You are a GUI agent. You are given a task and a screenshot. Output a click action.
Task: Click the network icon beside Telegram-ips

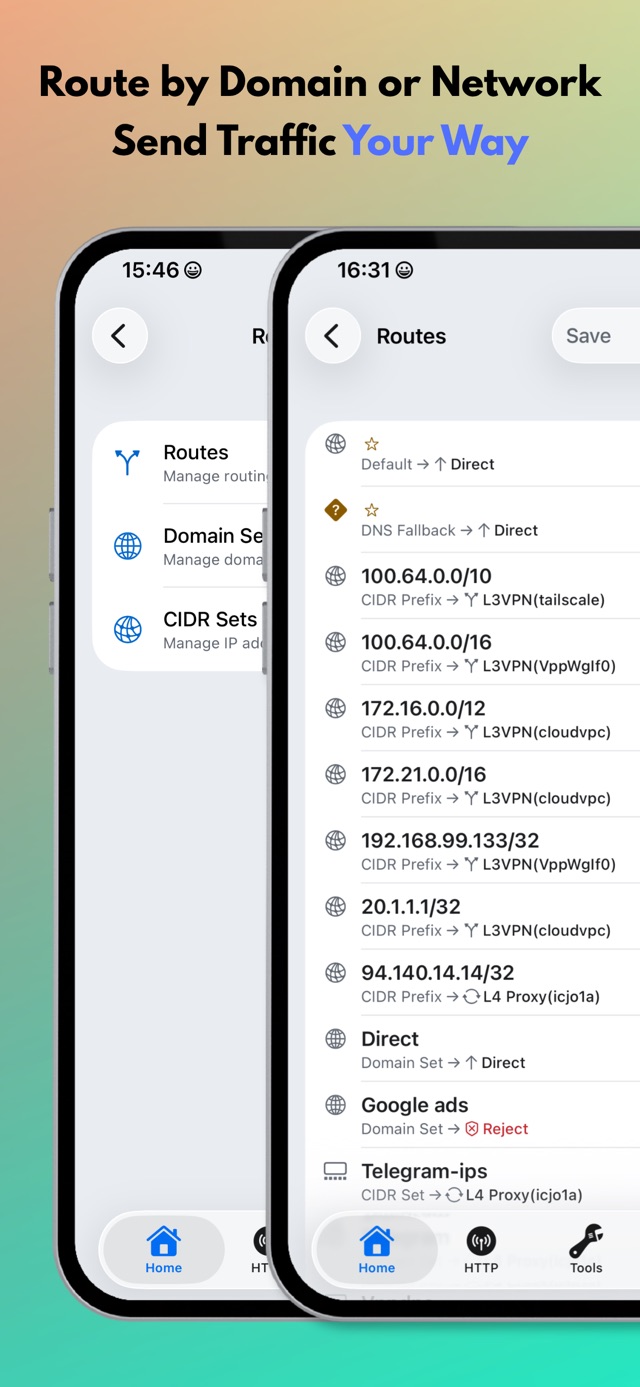[336, 1171]
